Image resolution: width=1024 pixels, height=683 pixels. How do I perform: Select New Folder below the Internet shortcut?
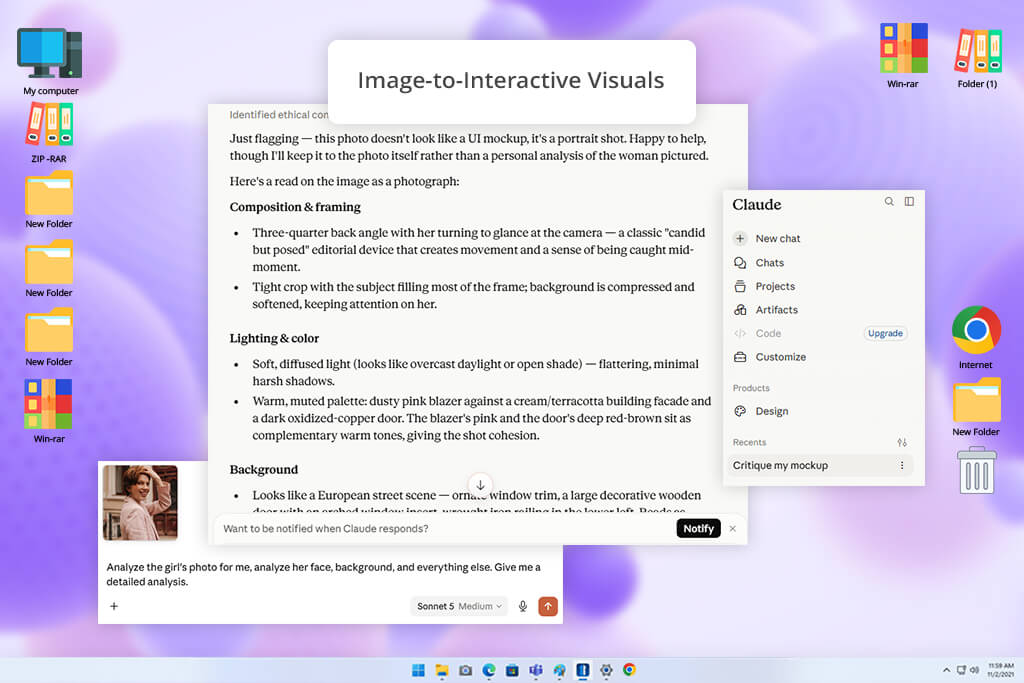[x=976, y=407]
